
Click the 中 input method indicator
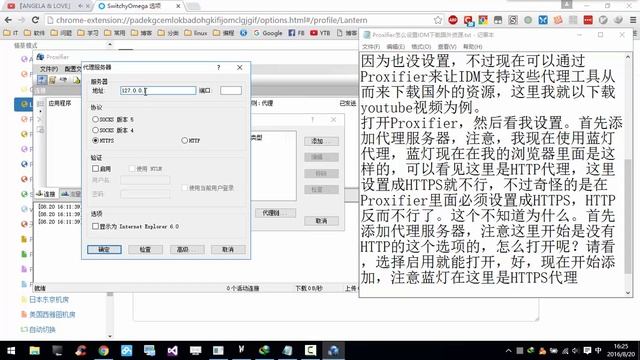coord(598,351)
